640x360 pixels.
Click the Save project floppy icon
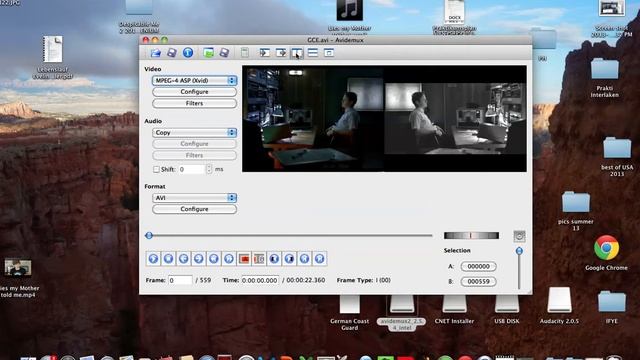point(224,53)
